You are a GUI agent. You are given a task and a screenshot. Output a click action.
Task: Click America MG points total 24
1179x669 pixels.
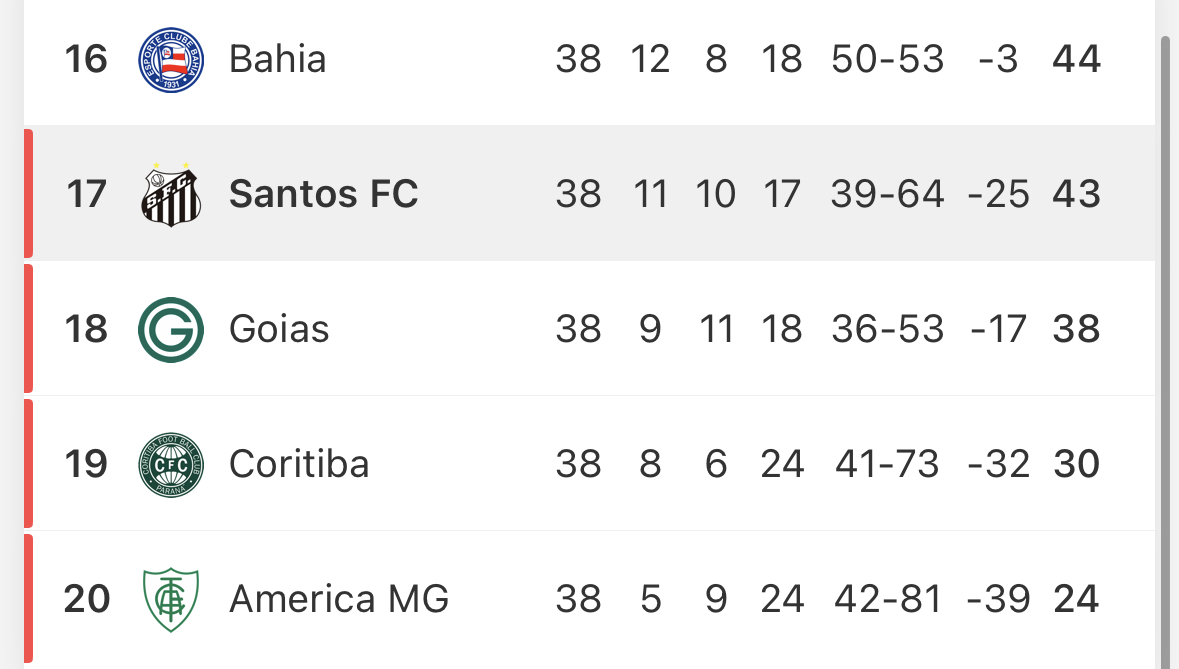coord(1077,599)
